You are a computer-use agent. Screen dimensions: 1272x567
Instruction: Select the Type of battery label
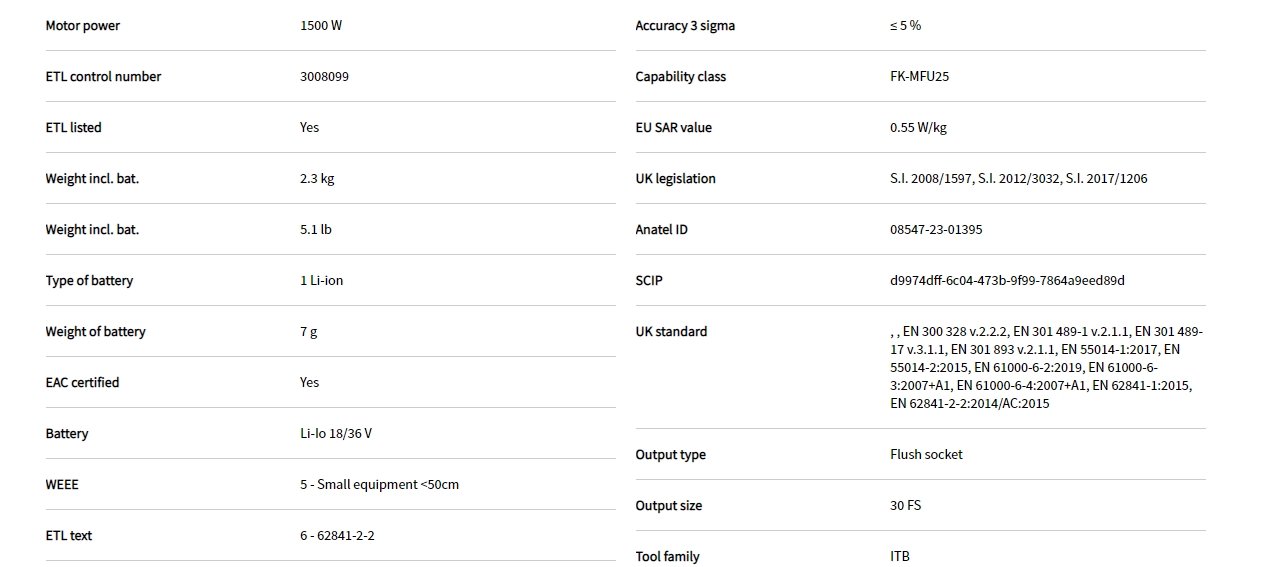coord(89,281)
